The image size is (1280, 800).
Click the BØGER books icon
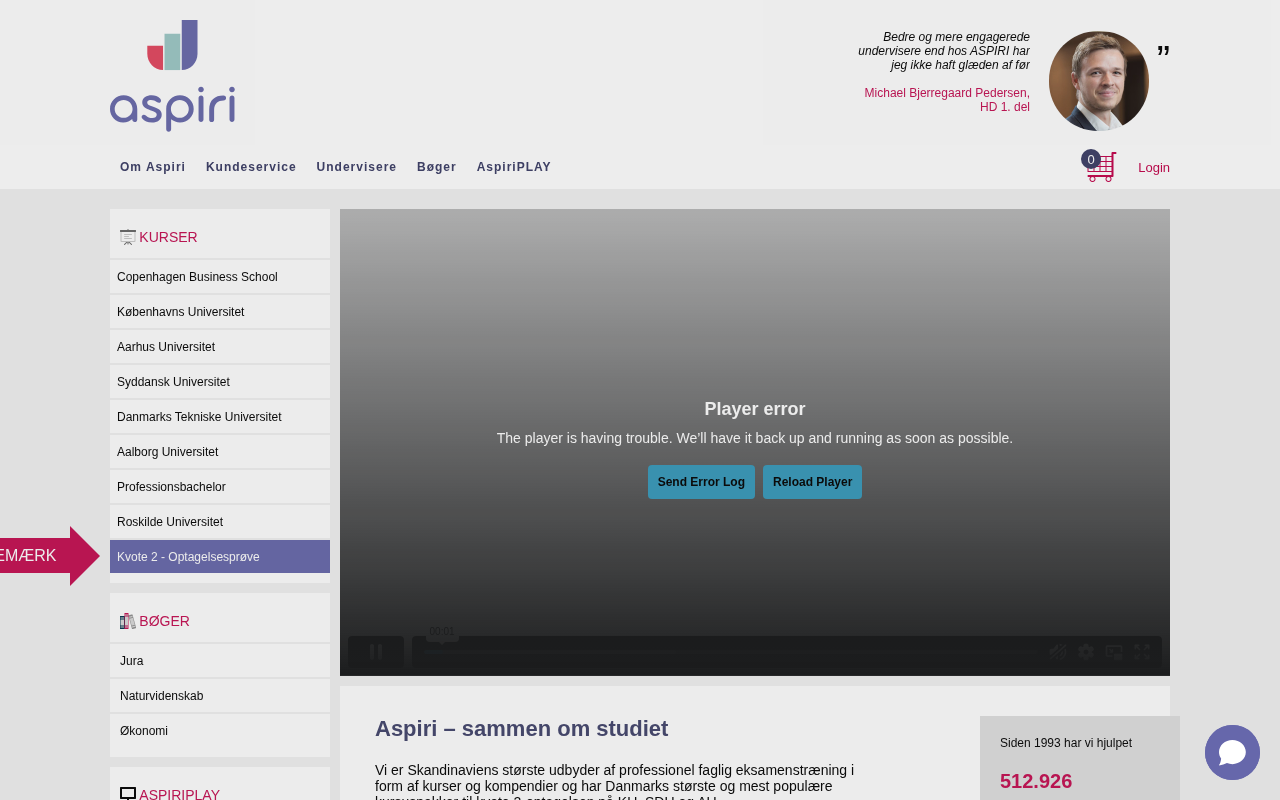pos(128,621)
